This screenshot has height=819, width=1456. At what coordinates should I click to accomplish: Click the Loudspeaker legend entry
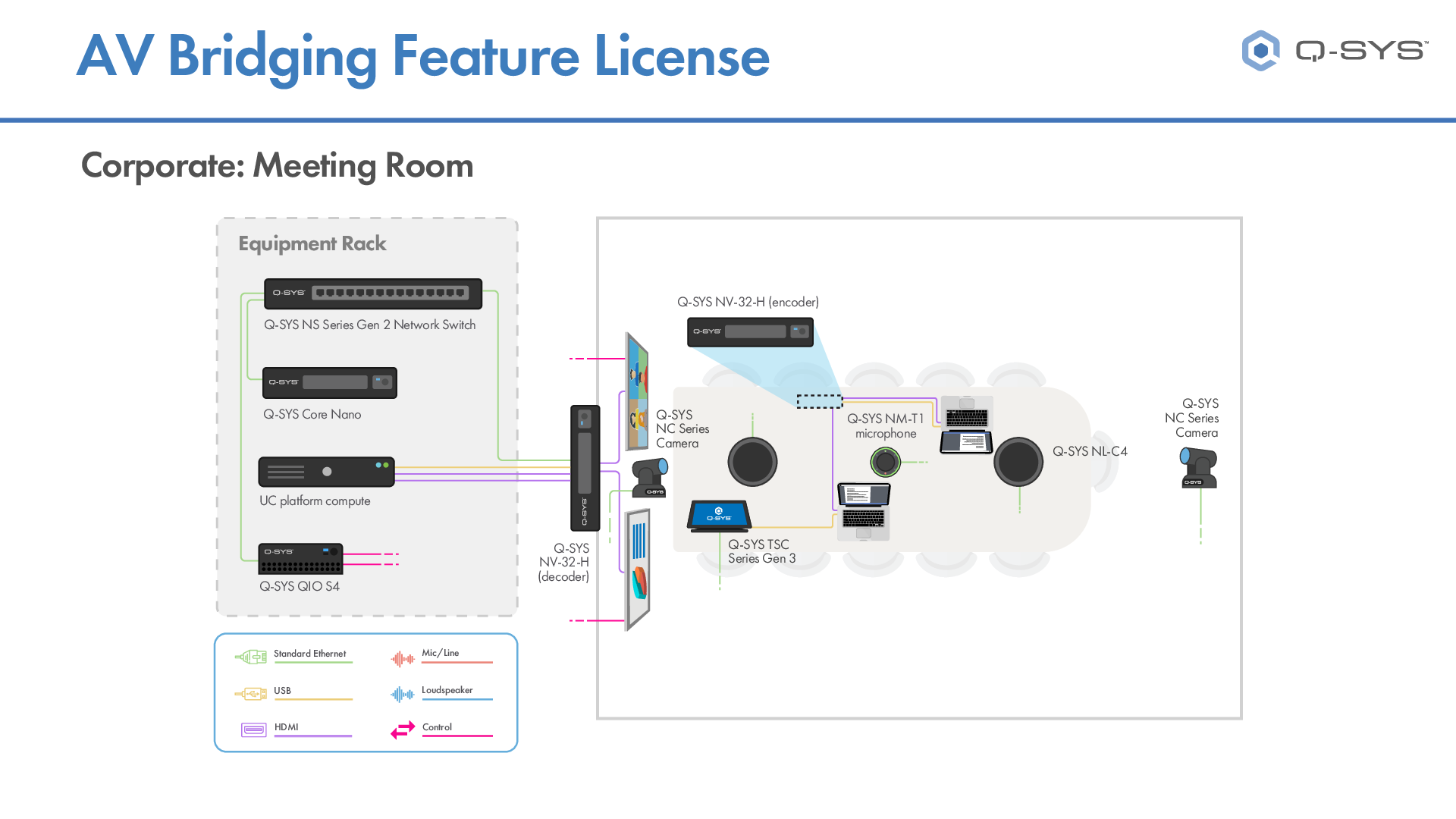402,694
